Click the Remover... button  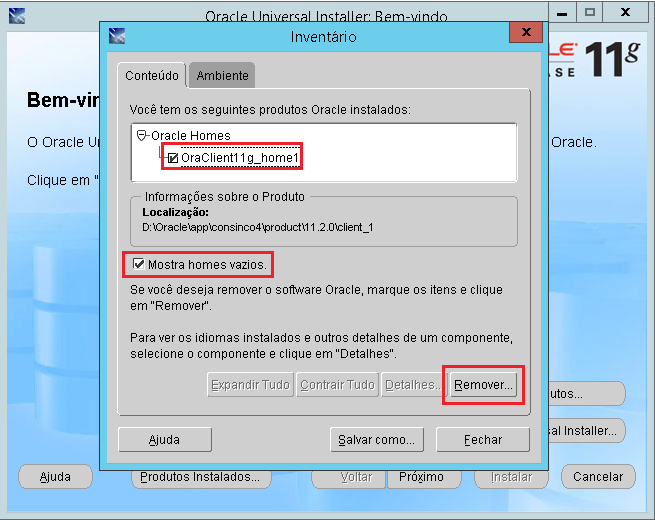[x=483, y=385]
